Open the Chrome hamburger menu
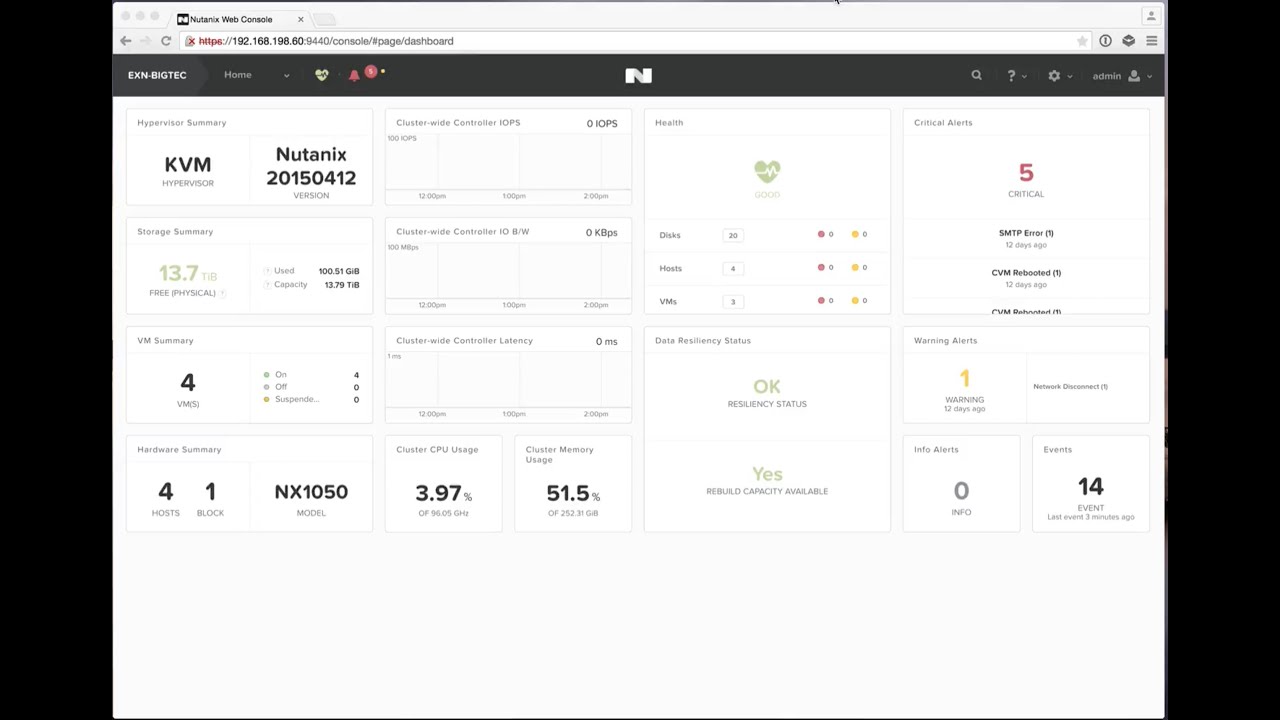The image size is (1280, 720). [x=1151, y=41]
